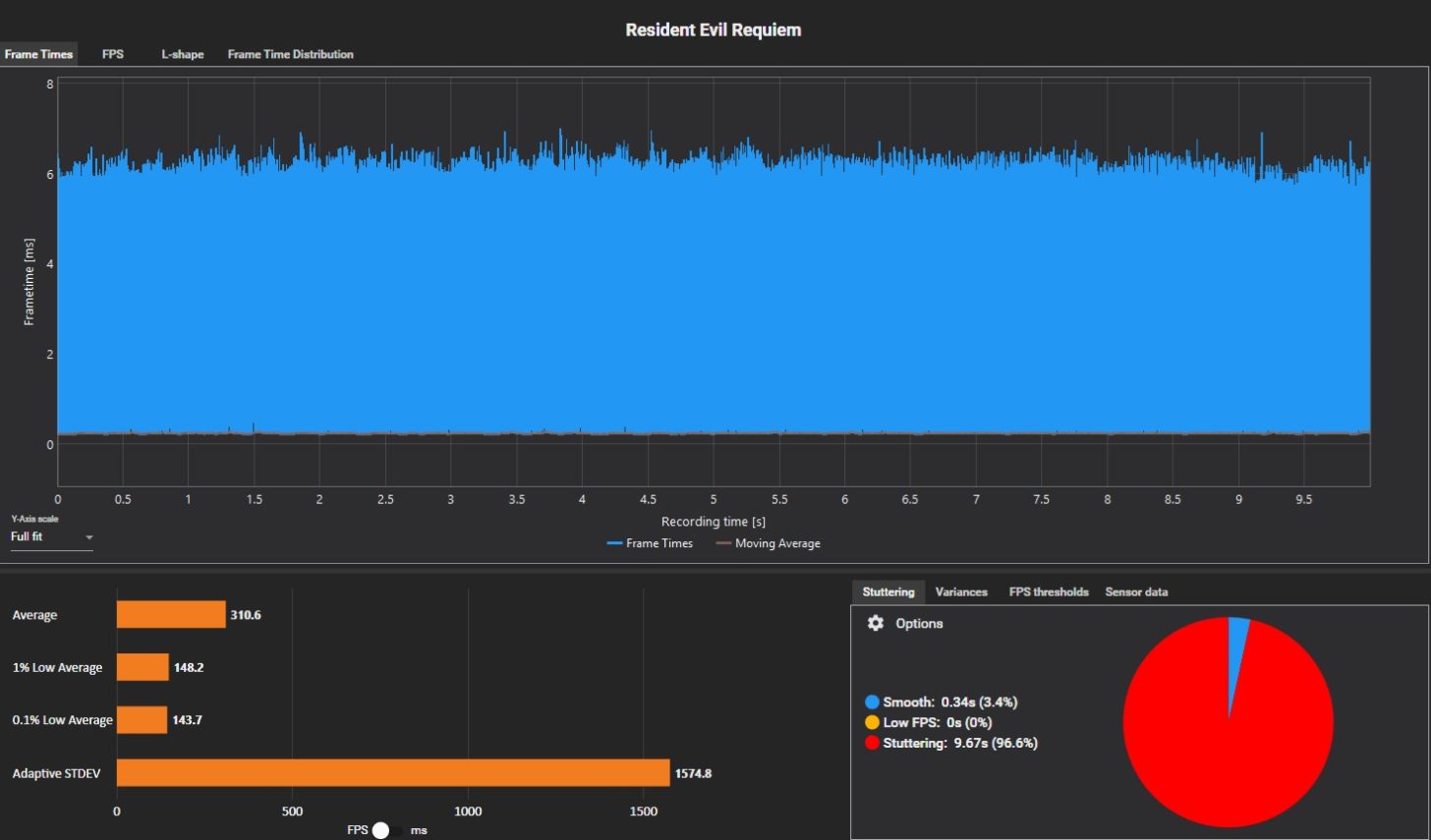Toggle the FPS / ms unit switch
The image size is (1431, 840).
click(386, 830)
